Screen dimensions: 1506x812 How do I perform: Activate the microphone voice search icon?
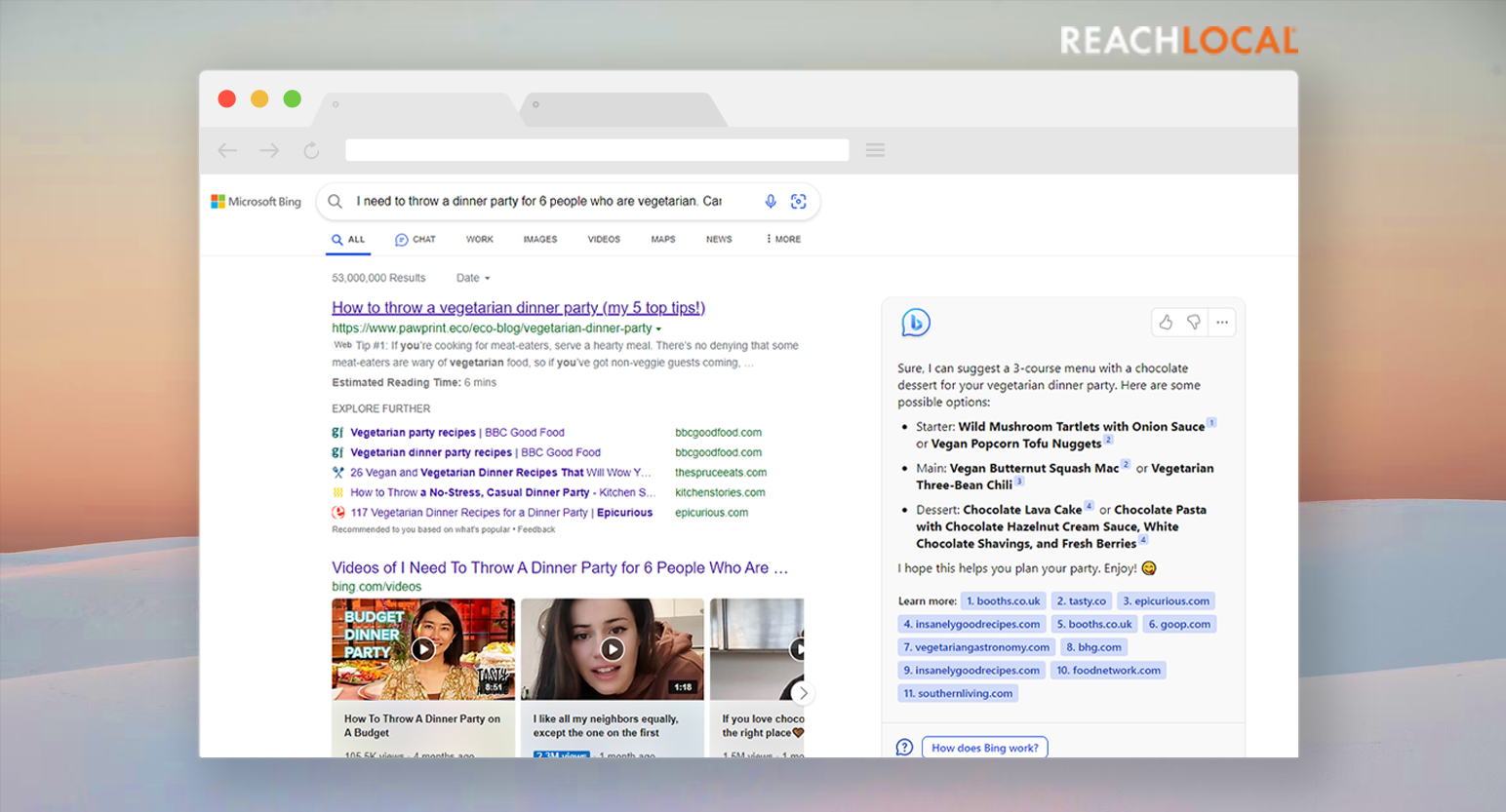(x=771, y=201)
